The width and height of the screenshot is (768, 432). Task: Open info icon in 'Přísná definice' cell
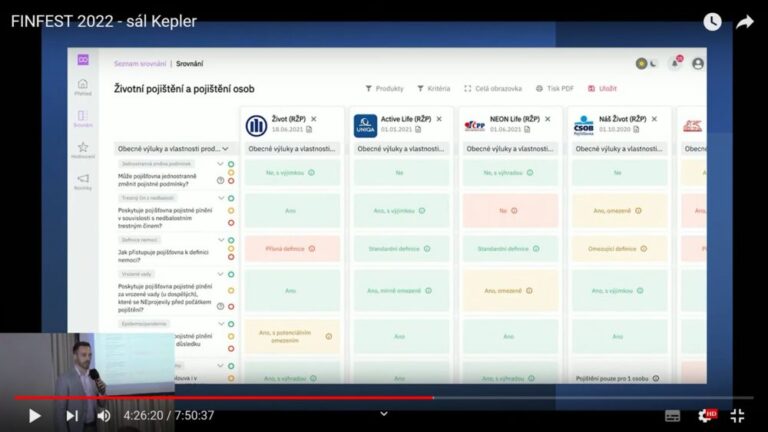tap(312, 249)
